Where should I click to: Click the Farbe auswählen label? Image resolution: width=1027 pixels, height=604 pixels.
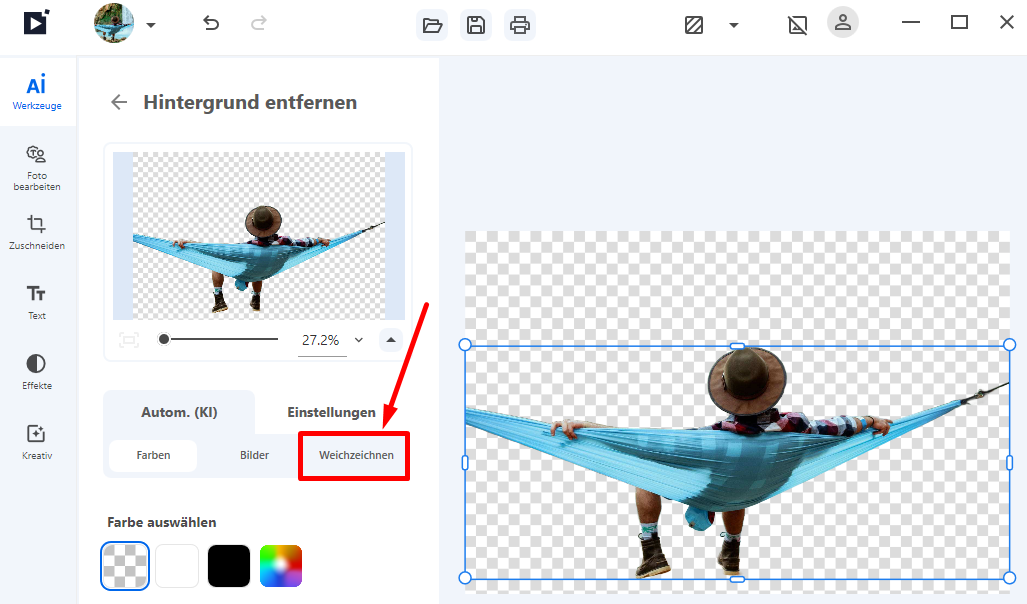(162, 522)
